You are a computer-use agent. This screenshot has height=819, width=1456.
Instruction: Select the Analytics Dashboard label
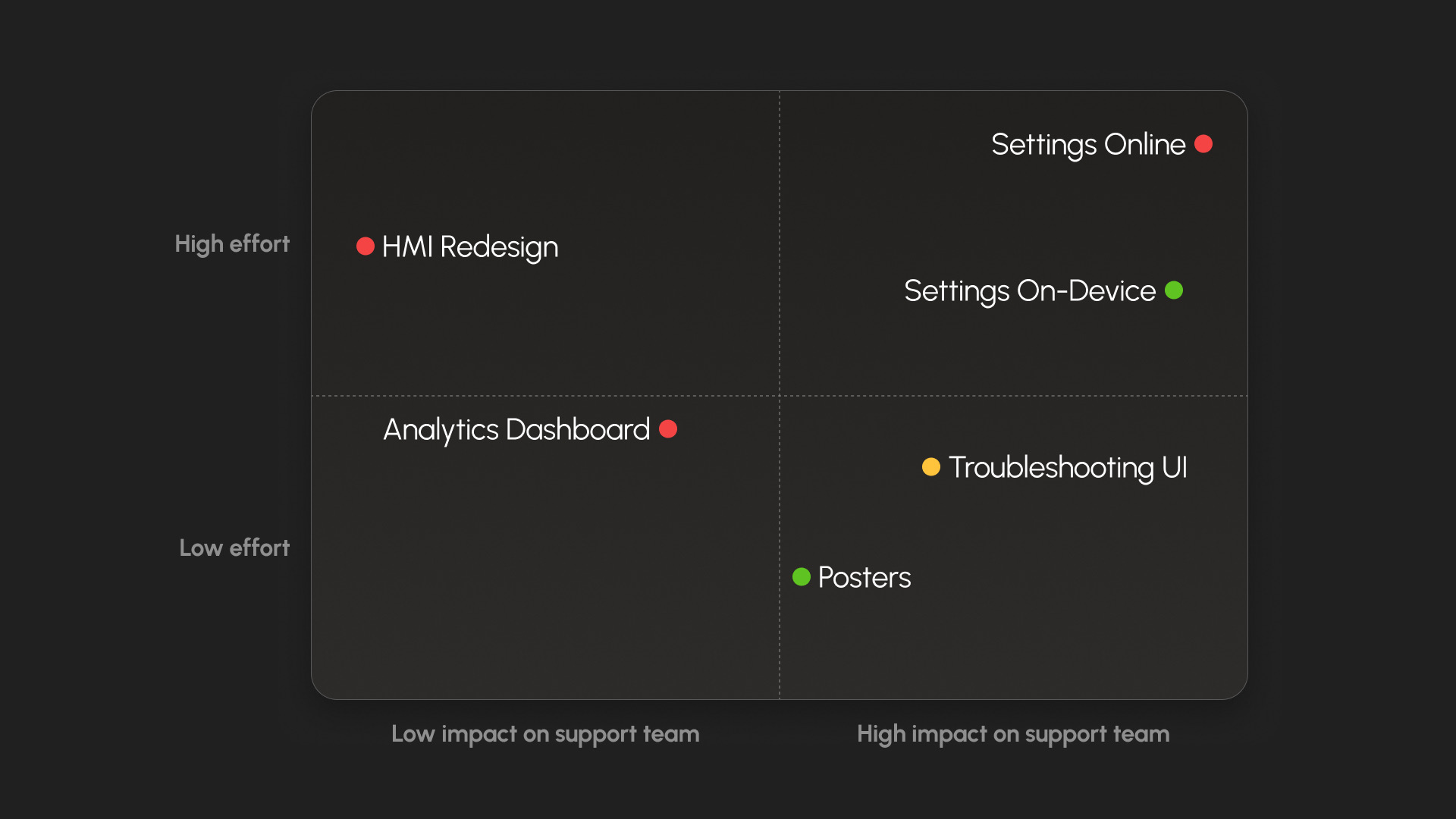pyautogui.click(x=516, y=430)
